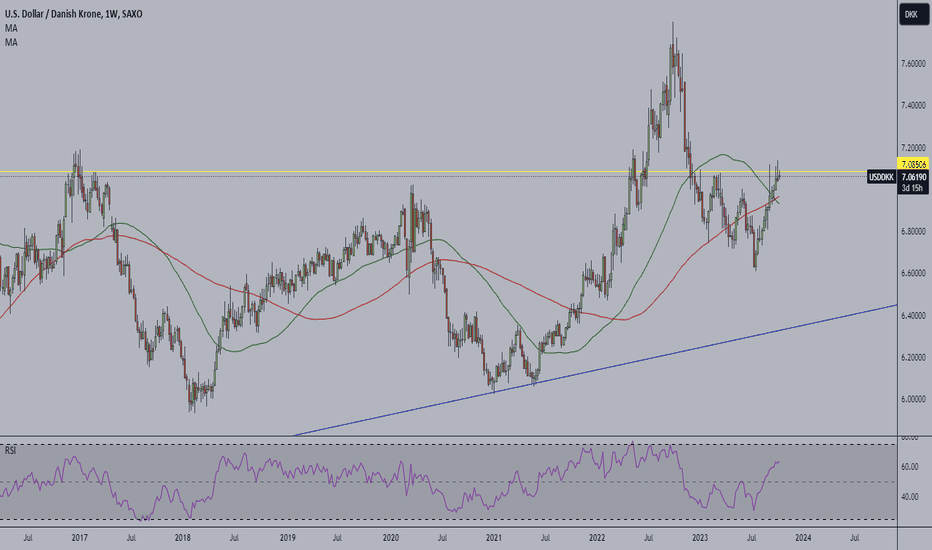The height and width of the screenshot is (550, 932).
Task: Click the 2019 time axis label
Action: (x=288, y=538)
